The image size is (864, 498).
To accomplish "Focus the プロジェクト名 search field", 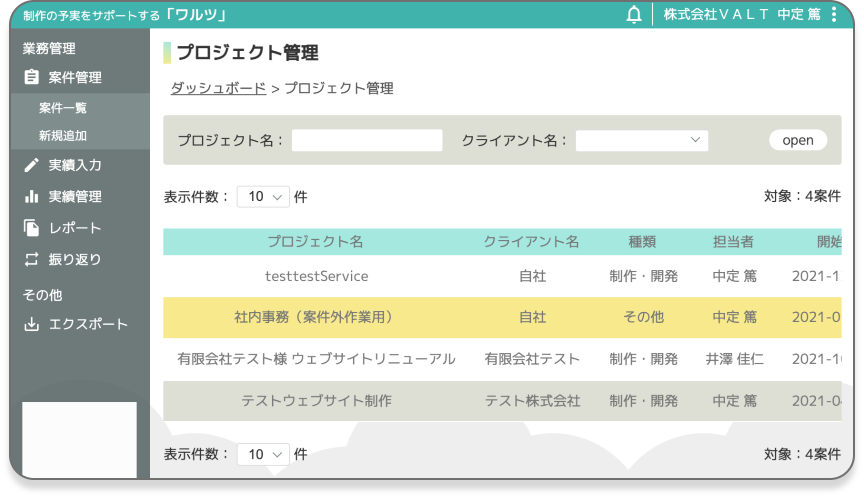I will click(367, 141).
